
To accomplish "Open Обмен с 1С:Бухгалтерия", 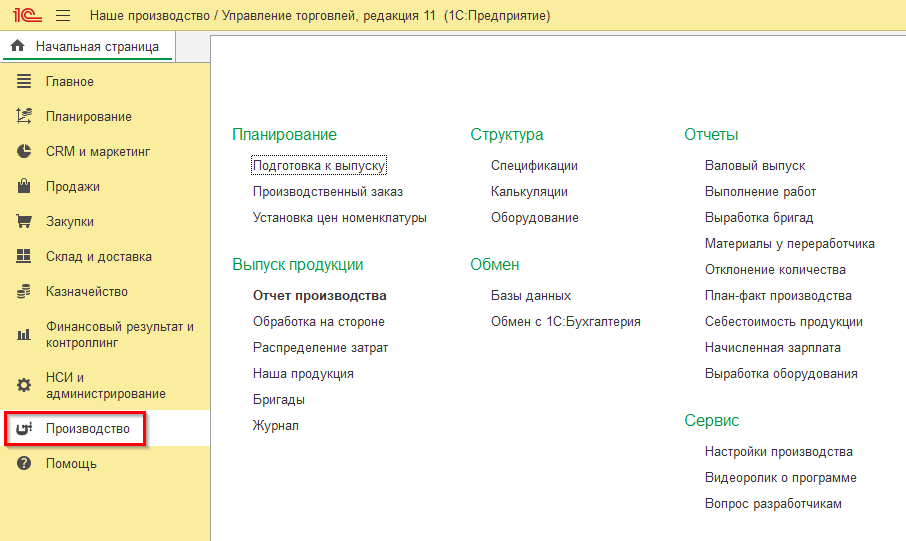I will 565,322.
